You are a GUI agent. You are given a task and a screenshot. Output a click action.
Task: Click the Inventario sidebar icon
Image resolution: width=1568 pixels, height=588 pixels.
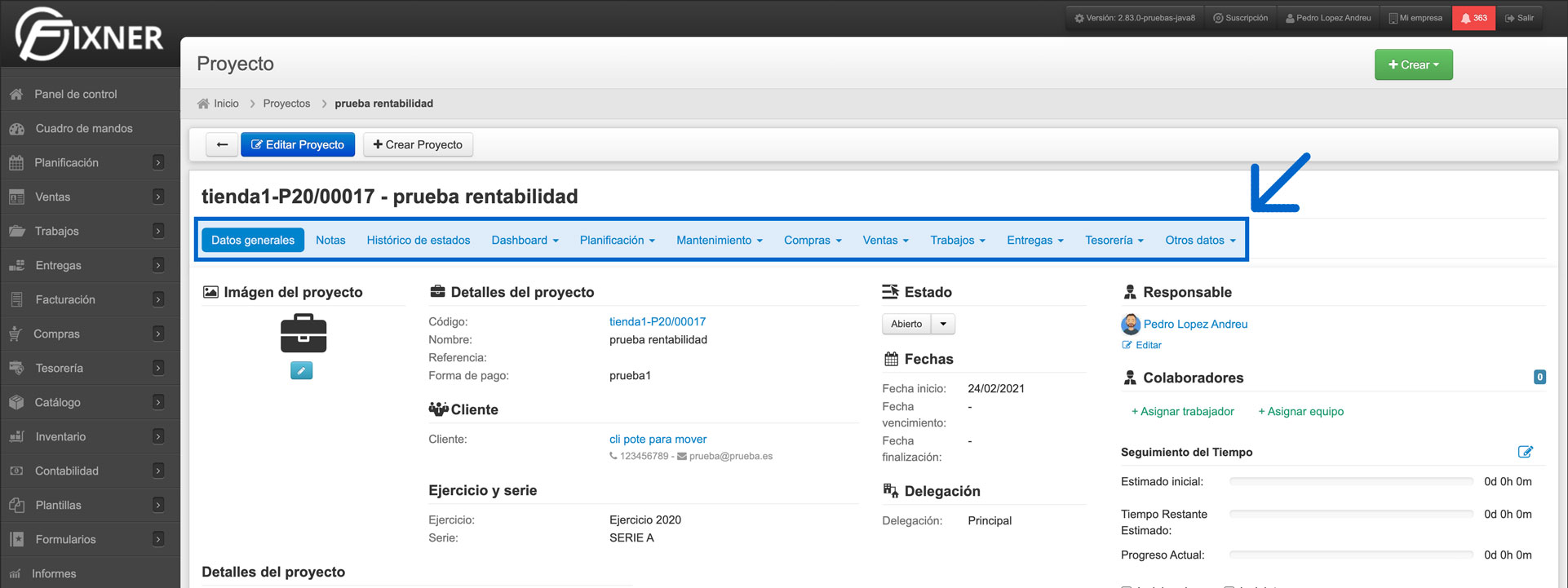[16, 437]
